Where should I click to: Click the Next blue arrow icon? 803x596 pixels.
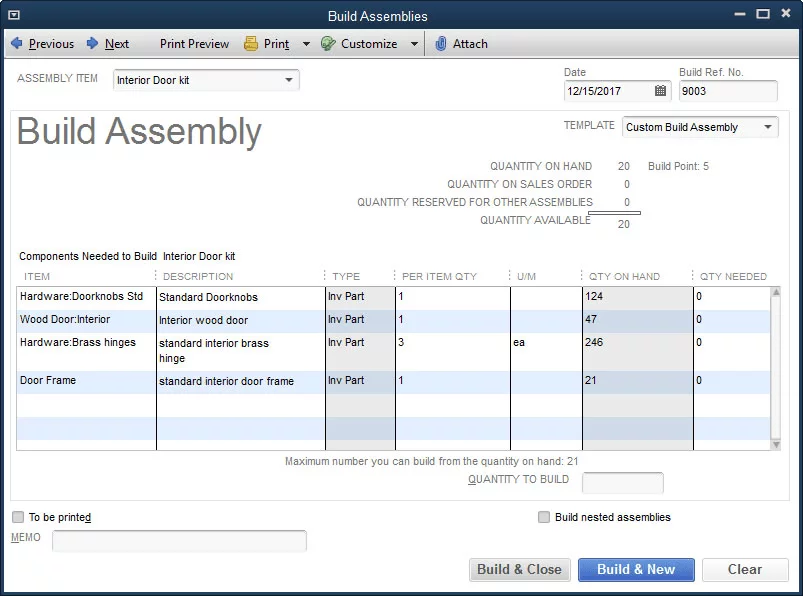pyautogui.click(x=92, y=43)
